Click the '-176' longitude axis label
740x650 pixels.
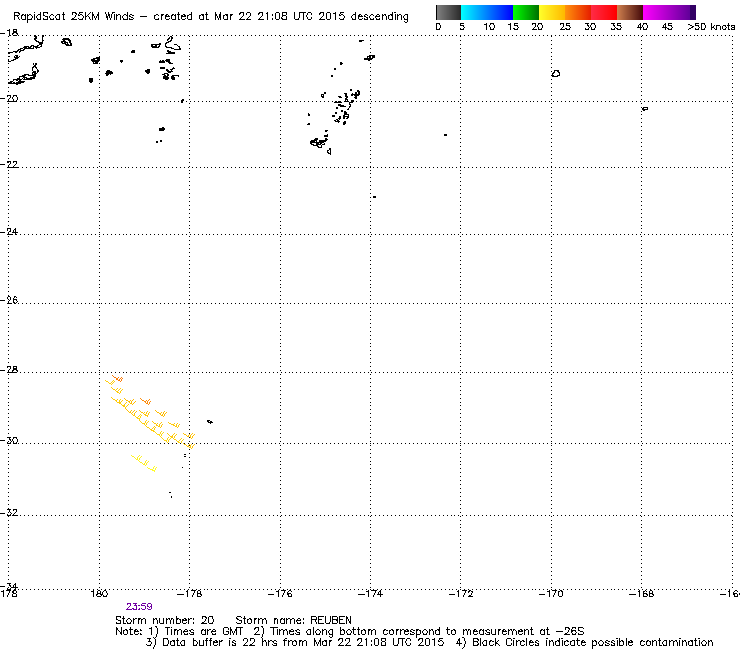coord(280,593)
